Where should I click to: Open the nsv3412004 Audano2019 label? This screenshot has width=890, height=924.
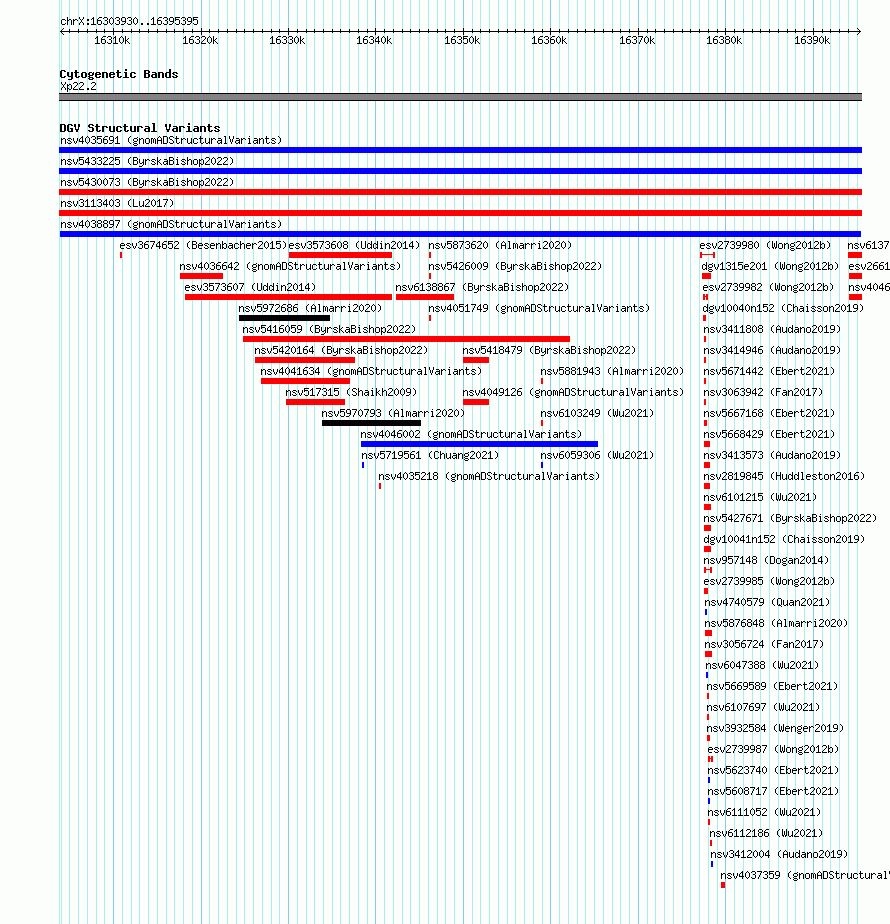(779, 854)
